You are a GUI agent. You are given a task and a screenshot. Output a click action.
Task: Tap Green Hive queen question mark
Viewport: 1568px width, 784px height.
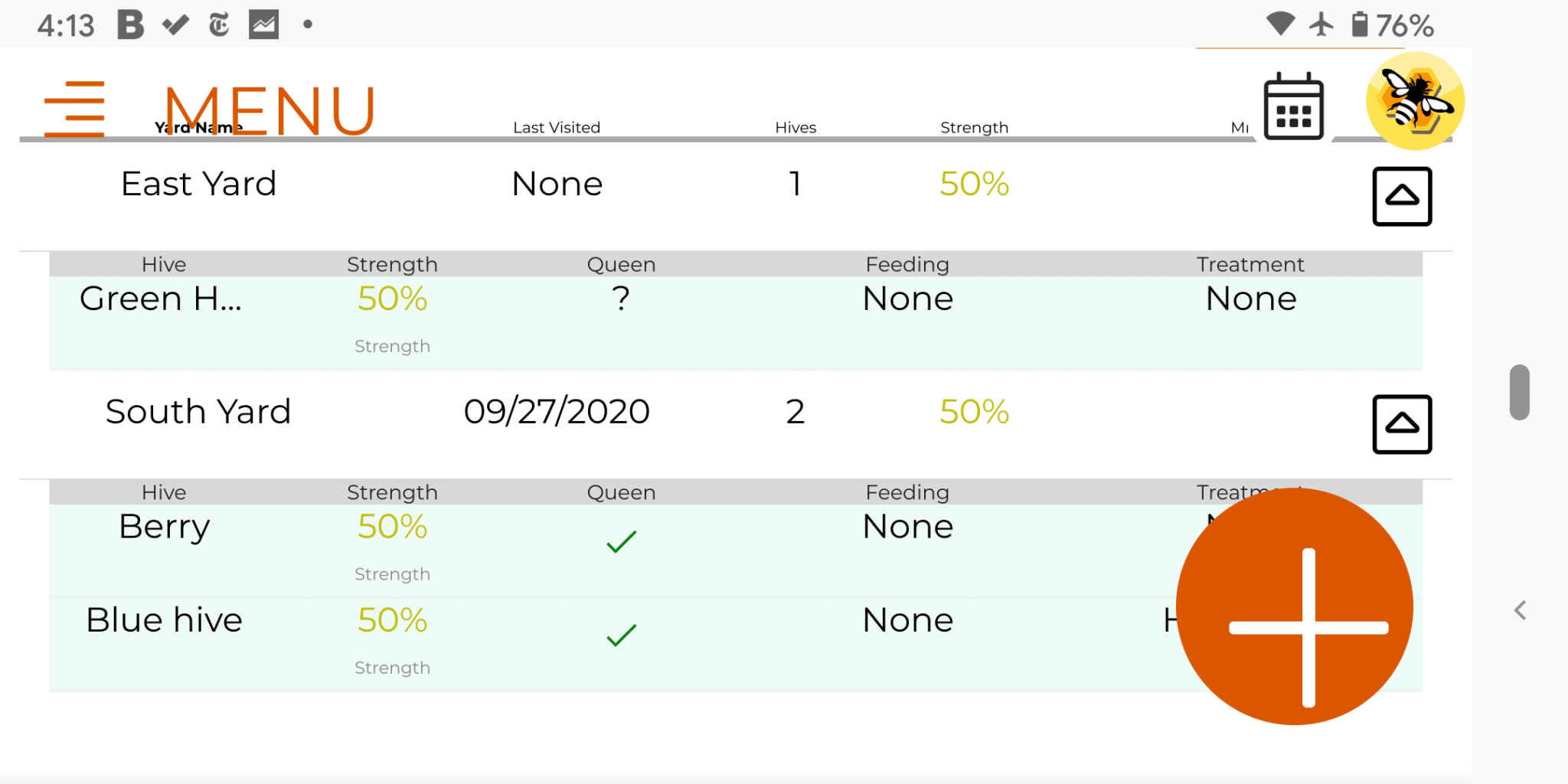[621, 298]
